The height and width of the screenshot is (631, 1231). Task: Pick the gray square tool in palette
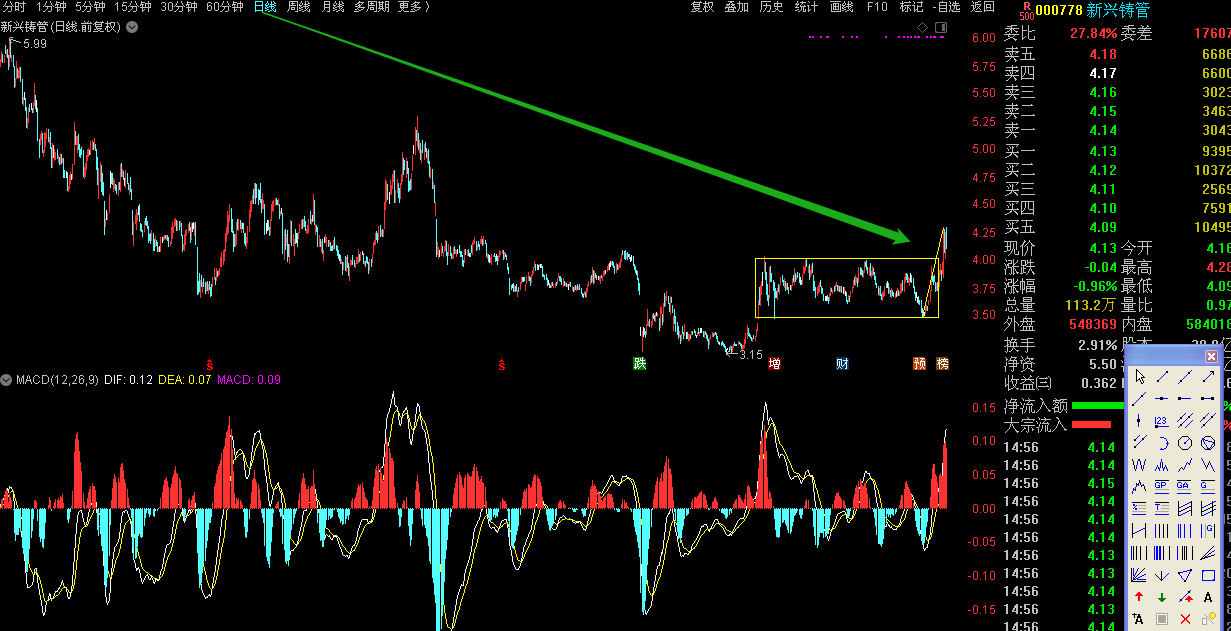[1162, 618]
